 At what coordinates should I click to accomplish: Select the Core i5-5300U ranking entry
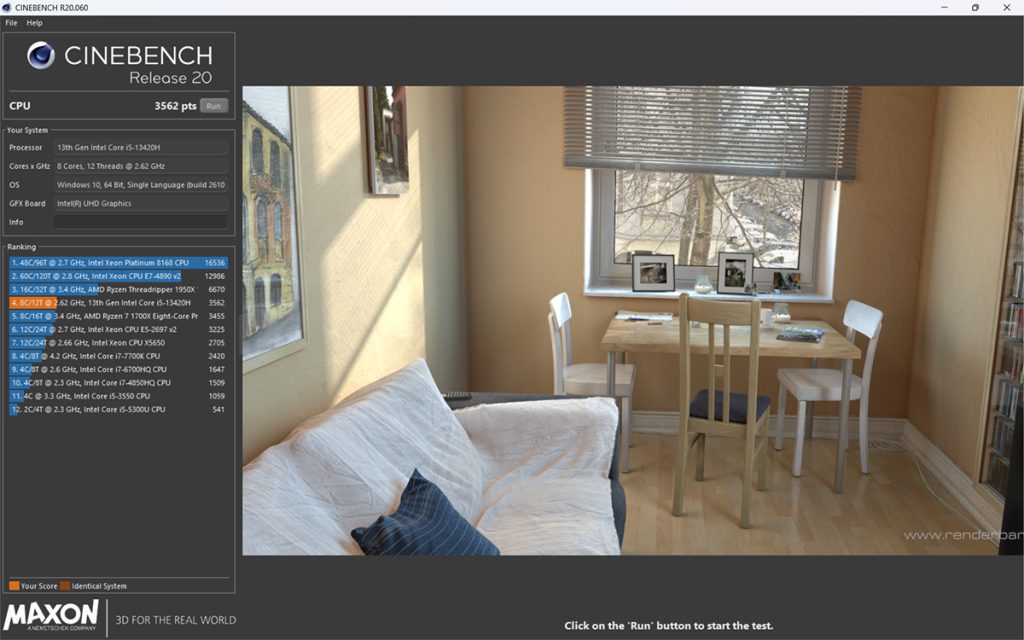pyautogui.click(x=118, y=409)
